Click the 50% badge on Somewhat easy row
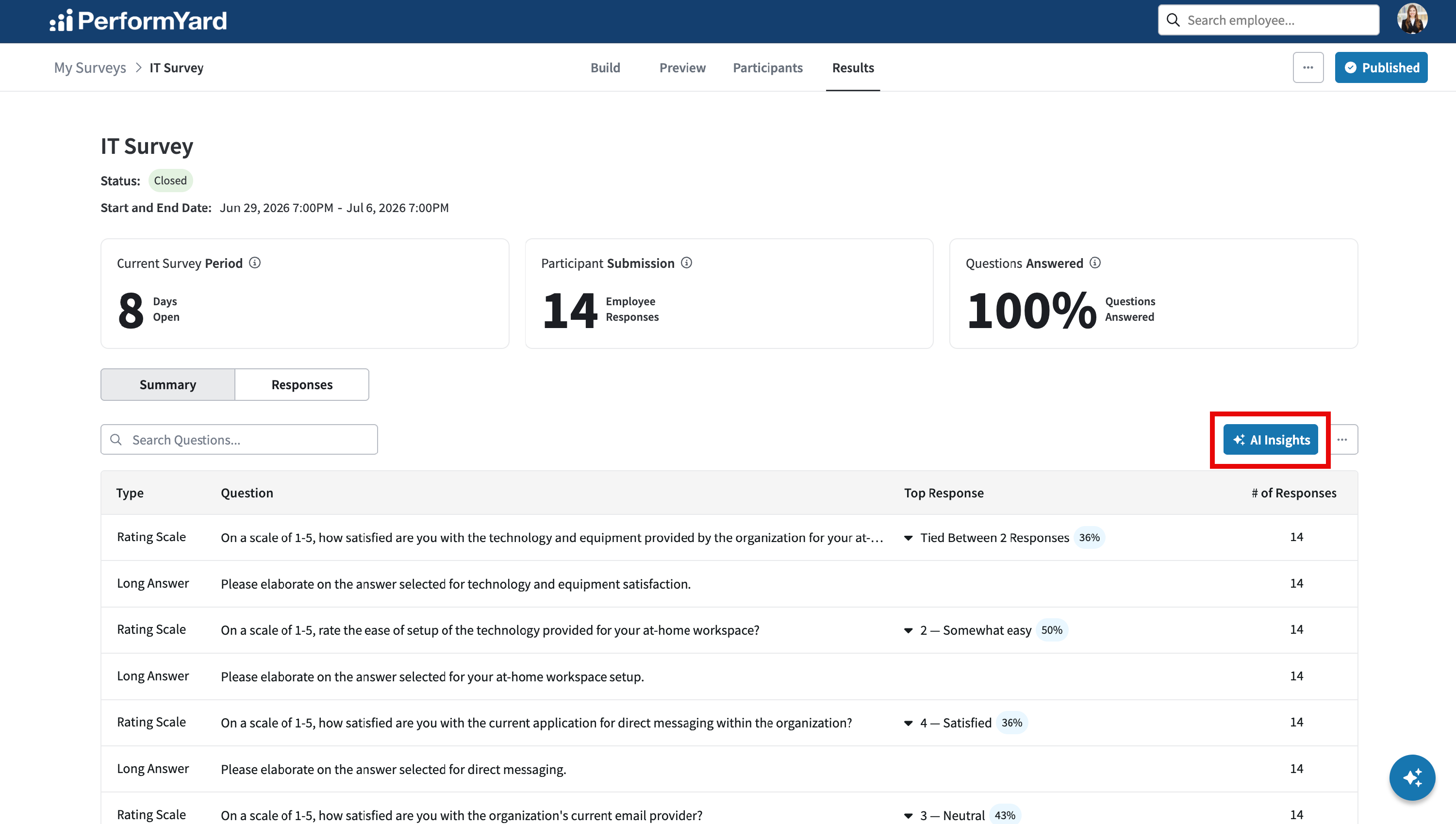The height and width of the screenshot is (824, 1456). pyautogui.click(x=1052, y=630)
